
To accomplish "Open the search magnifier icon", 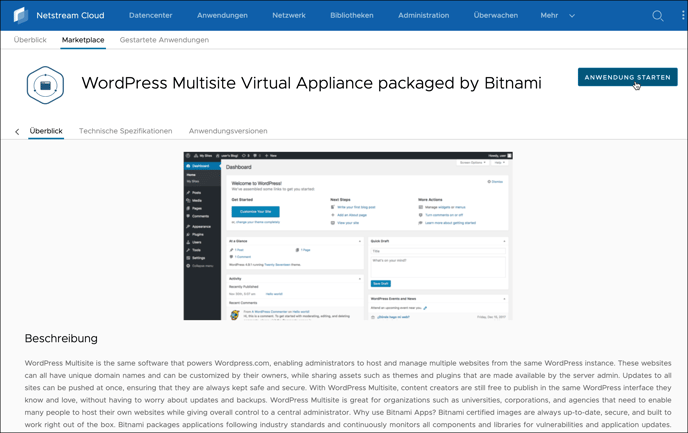I will click(657, 16).
